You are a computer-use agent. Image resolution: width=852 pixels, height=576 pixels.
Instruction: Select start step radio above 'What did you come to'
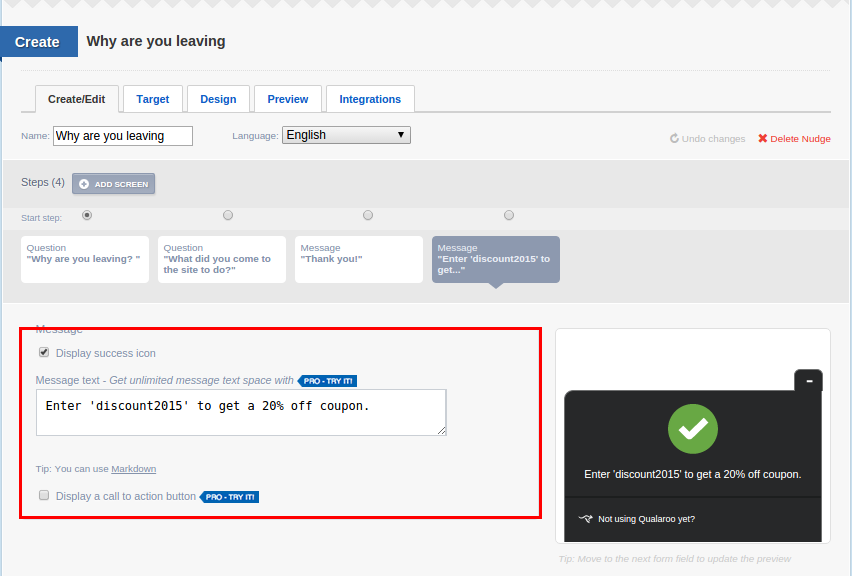coord(228,215)
